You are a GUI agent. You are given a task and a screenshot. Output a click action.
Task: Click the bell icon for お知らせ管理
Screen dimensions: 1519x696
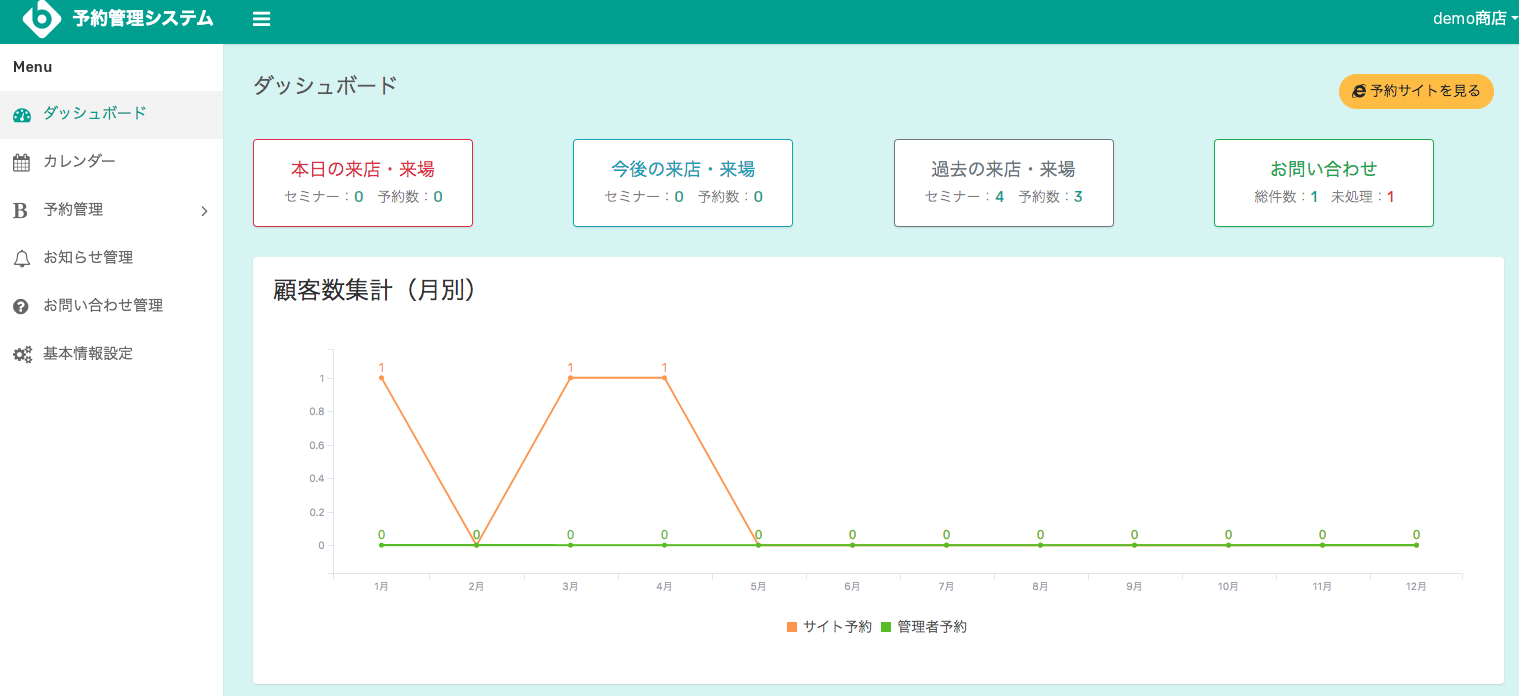(22, 258)
